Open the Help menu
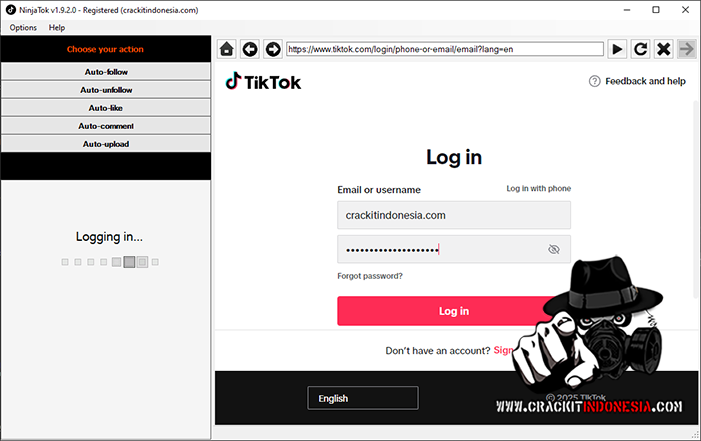The width and height of the screenshot is (701, 441). coord(57,27)
